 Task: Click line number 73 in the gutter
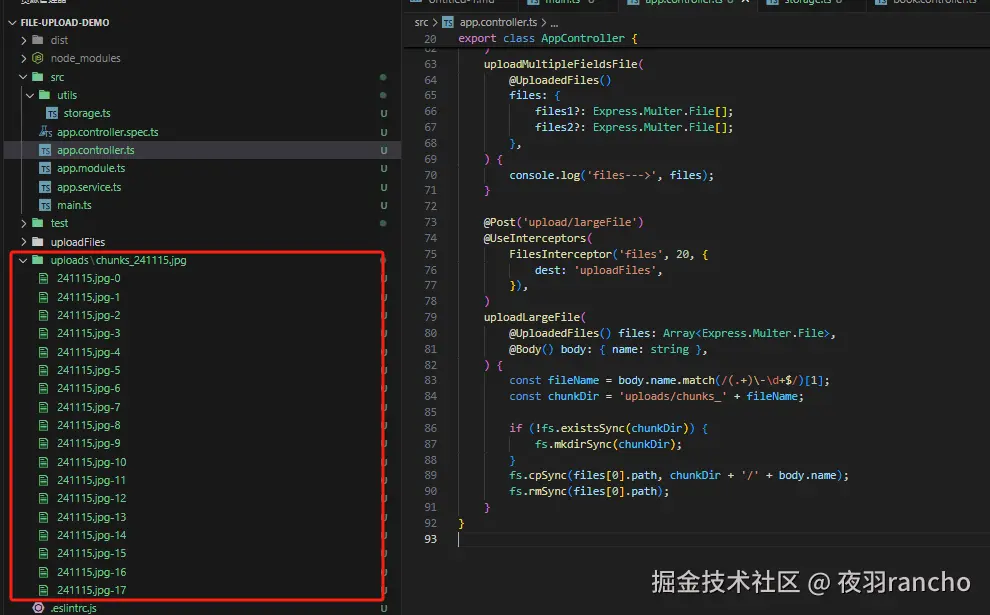pos(430,222)
